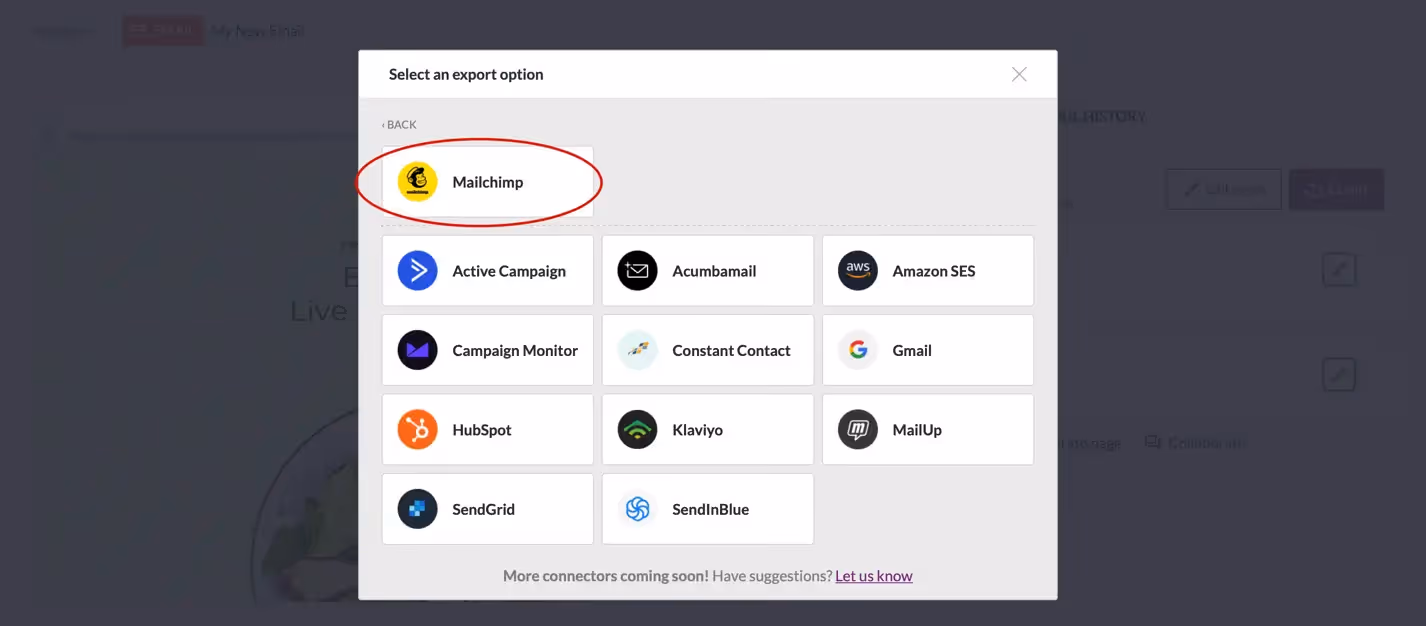Click the Mailchimp monkey logo icon

pos(417,182)
